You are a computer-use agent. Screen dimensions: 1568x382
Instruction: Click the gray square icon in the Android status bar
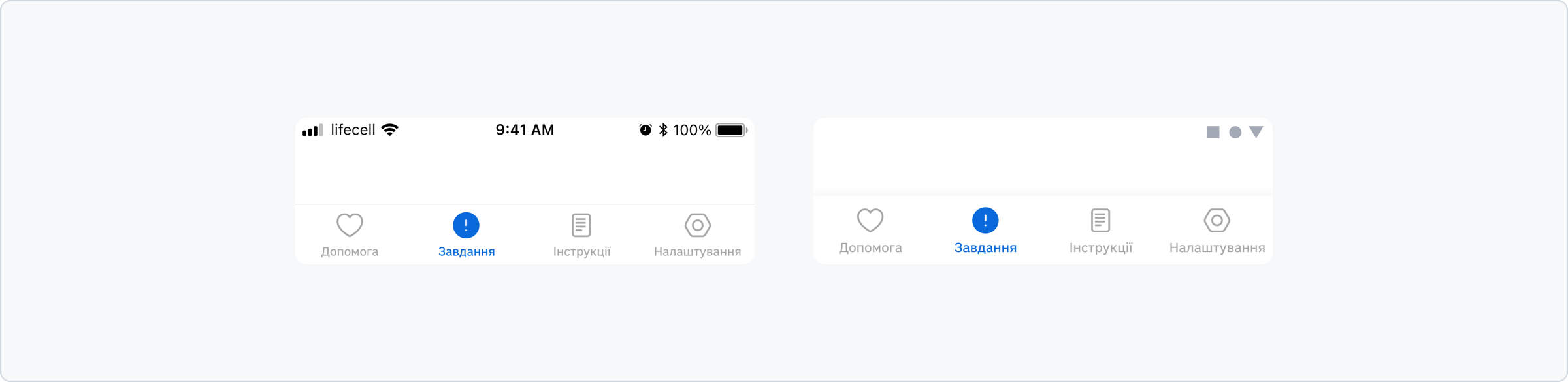[1213, 132]
